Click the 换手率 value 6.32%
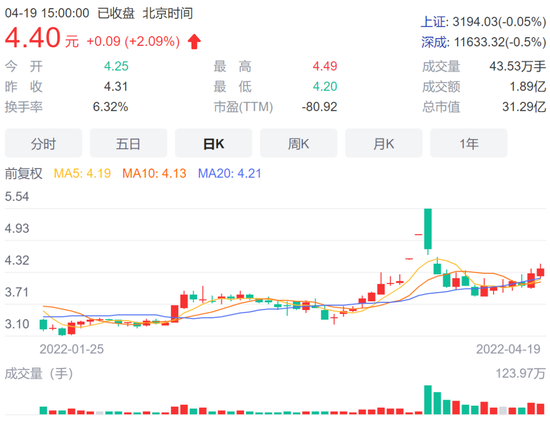 [x=110, y=107]
